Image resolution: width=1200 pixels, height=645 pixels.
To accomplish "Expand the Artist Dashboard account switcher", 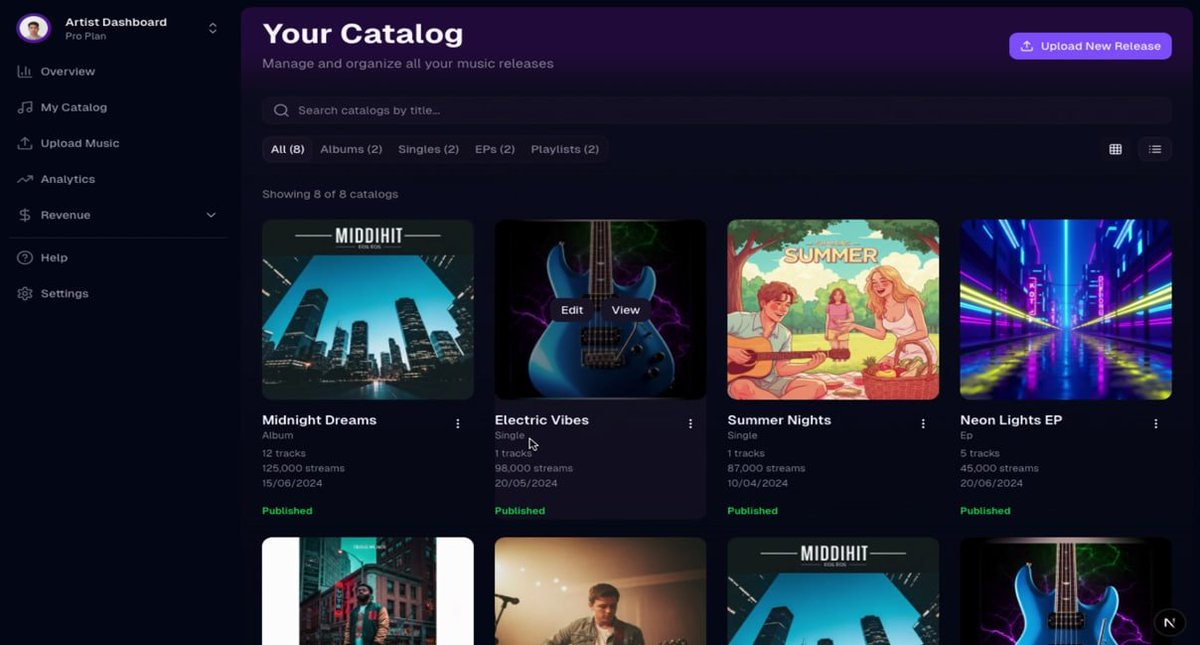I will point(212,28).
